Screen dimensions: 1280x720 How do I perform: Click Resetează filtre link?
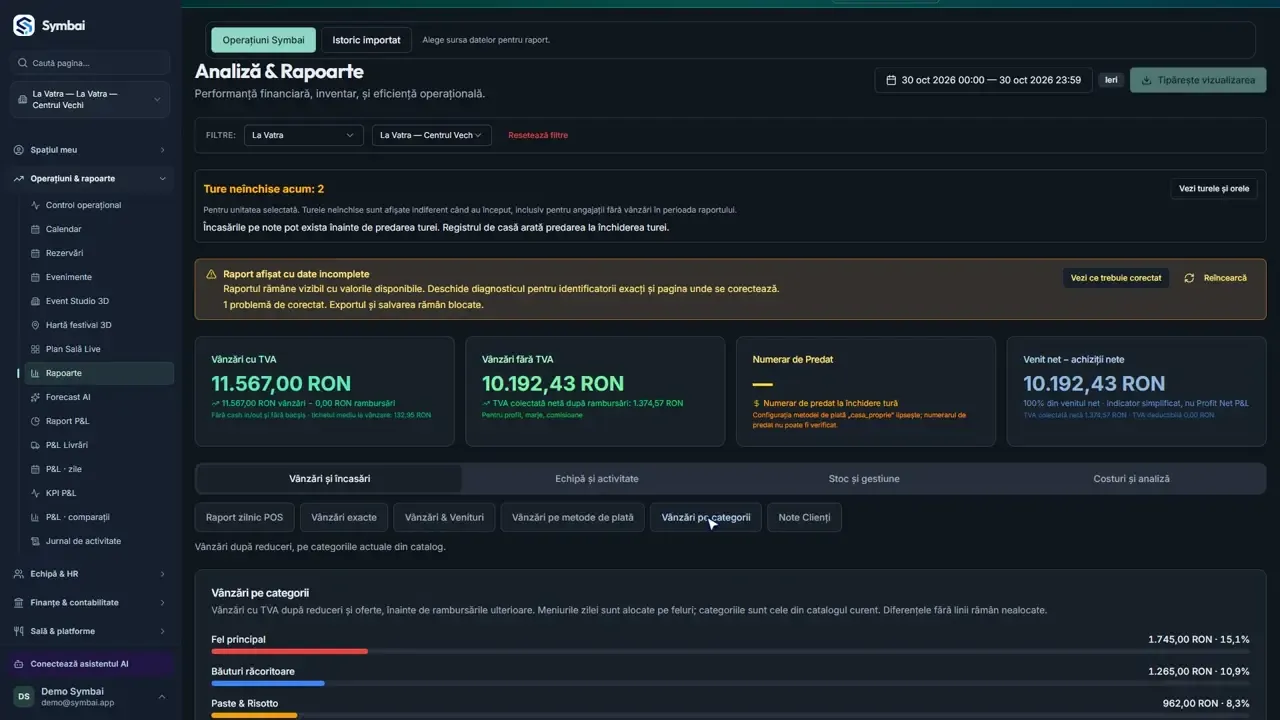point(538,135)
